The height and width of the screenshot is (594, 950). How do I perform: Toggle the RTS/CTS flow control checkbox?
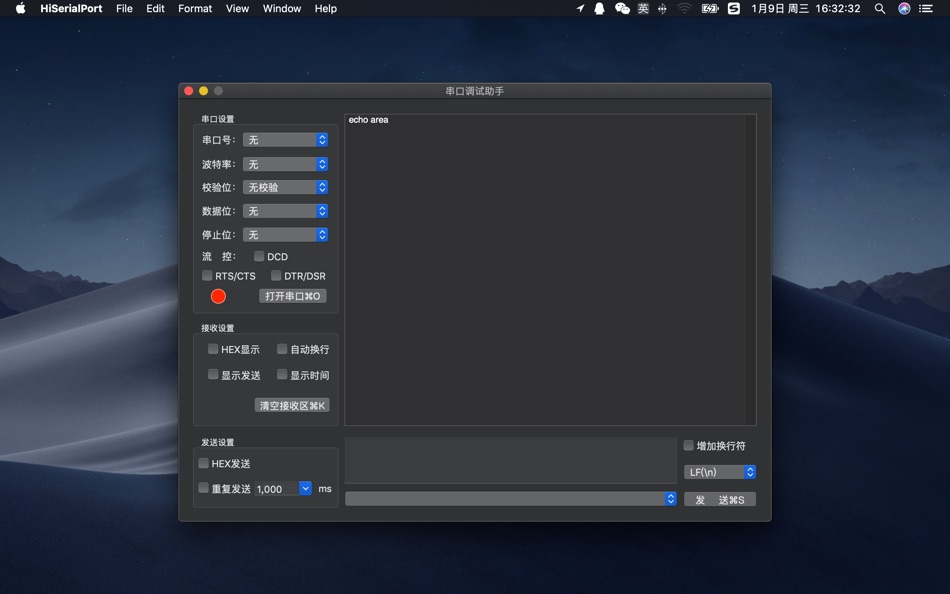click(x=207, y=276)
